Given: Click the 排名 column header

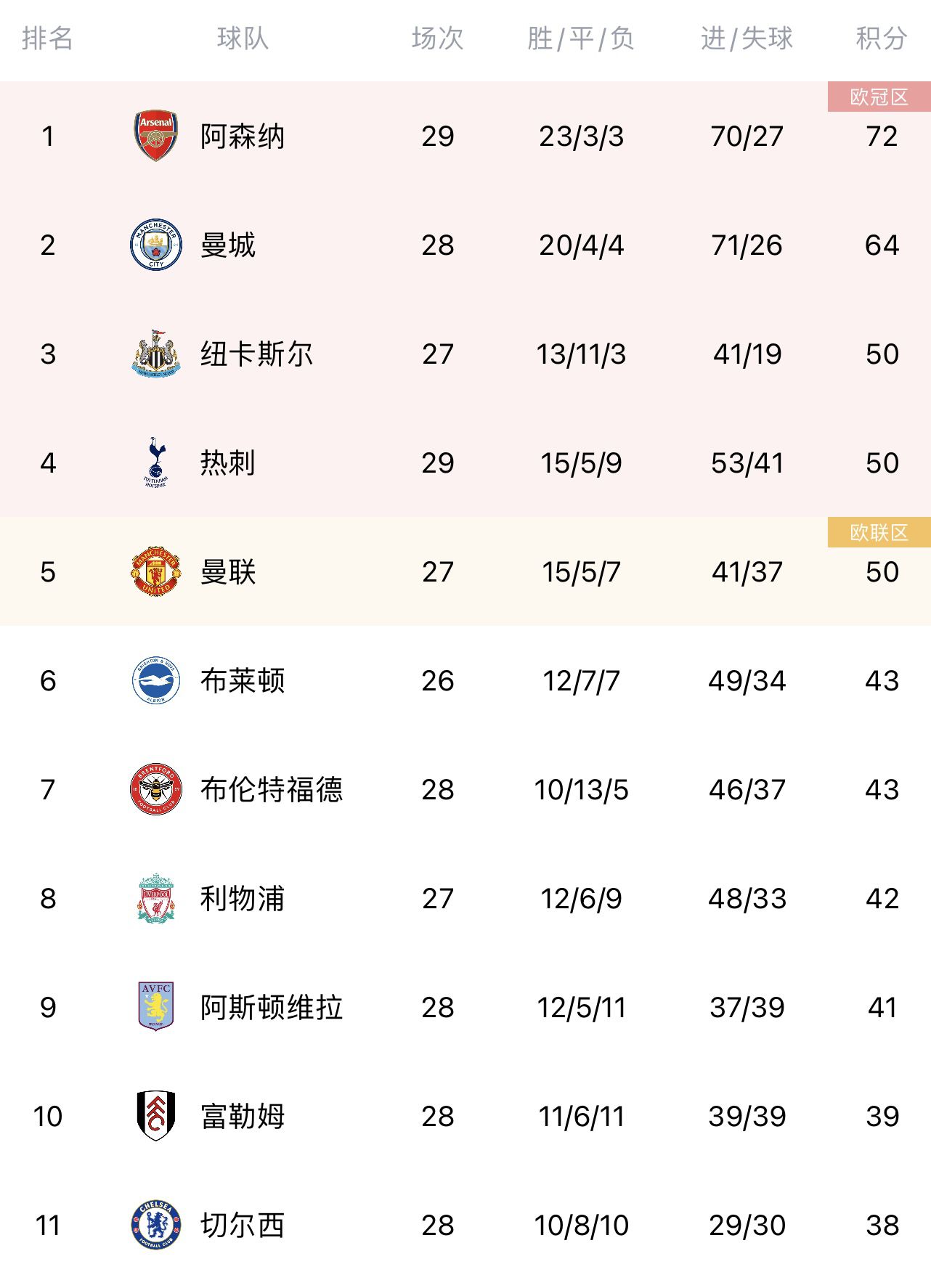Looking at the screenshot, I should (x=48, y=38).
